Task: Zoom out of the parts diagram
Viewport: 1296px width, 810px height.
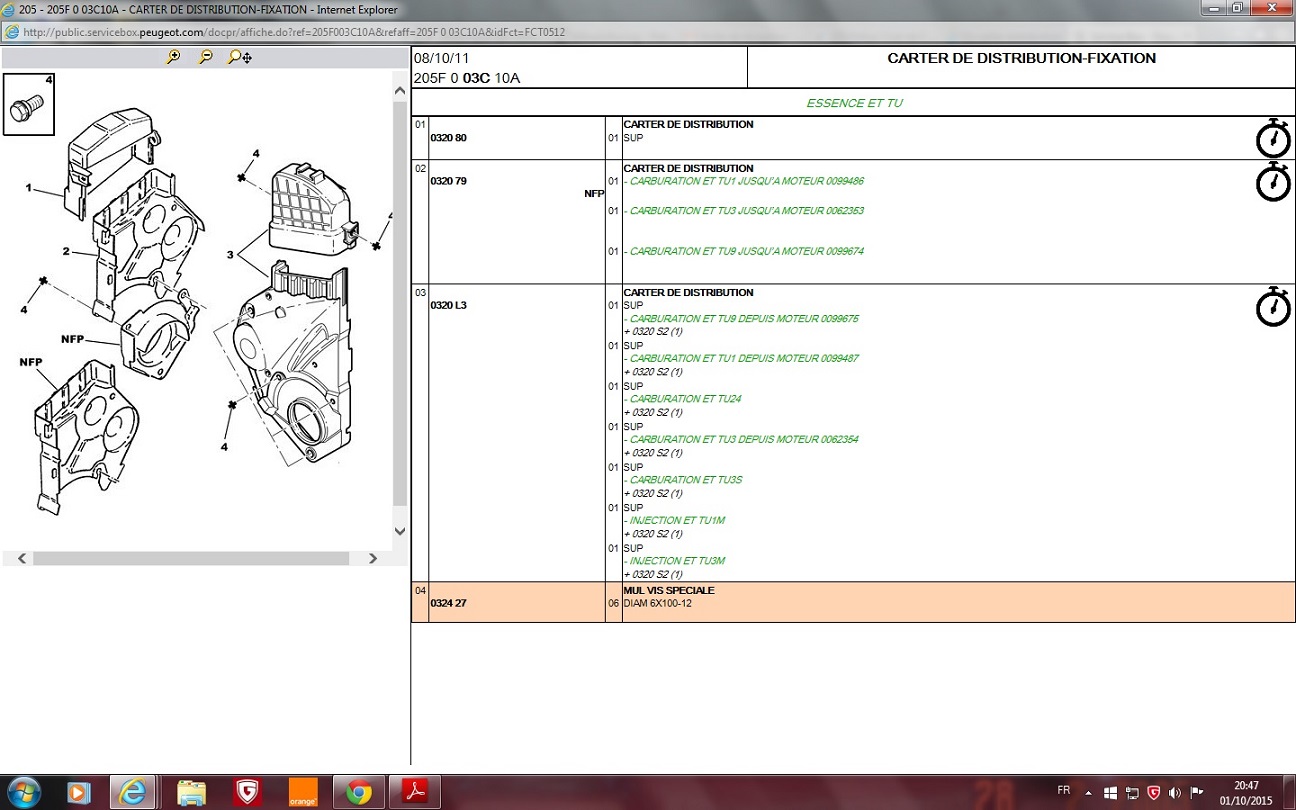Action: click(205, 58)
